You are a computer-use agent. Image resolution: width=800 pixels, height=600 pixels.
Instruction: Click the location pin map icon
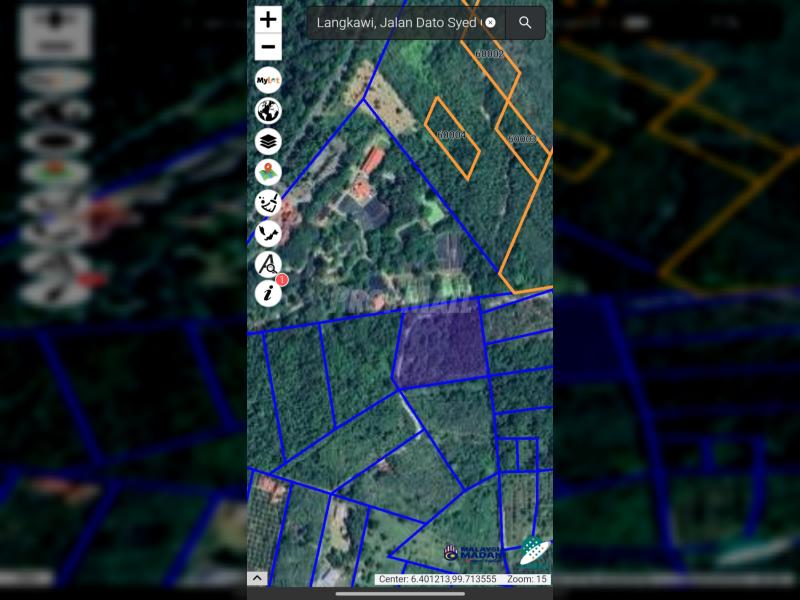pos(268,172)
